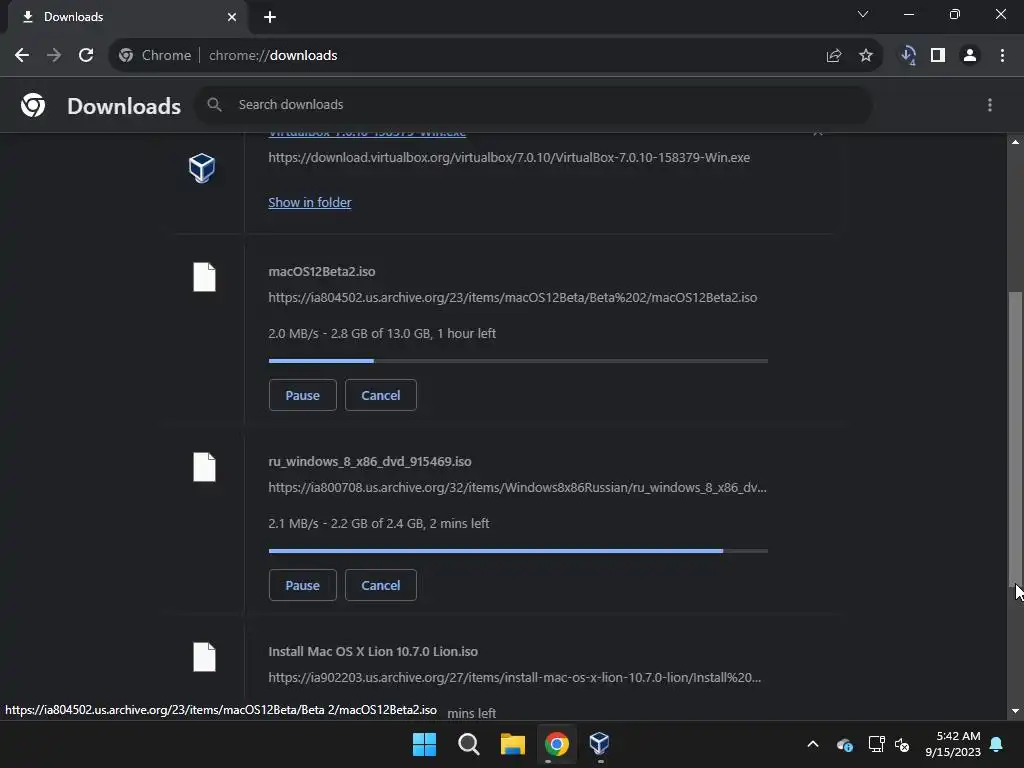Open taskbar Search
1024x768 pixels.
pyautogui.click(x=469, y=744)
